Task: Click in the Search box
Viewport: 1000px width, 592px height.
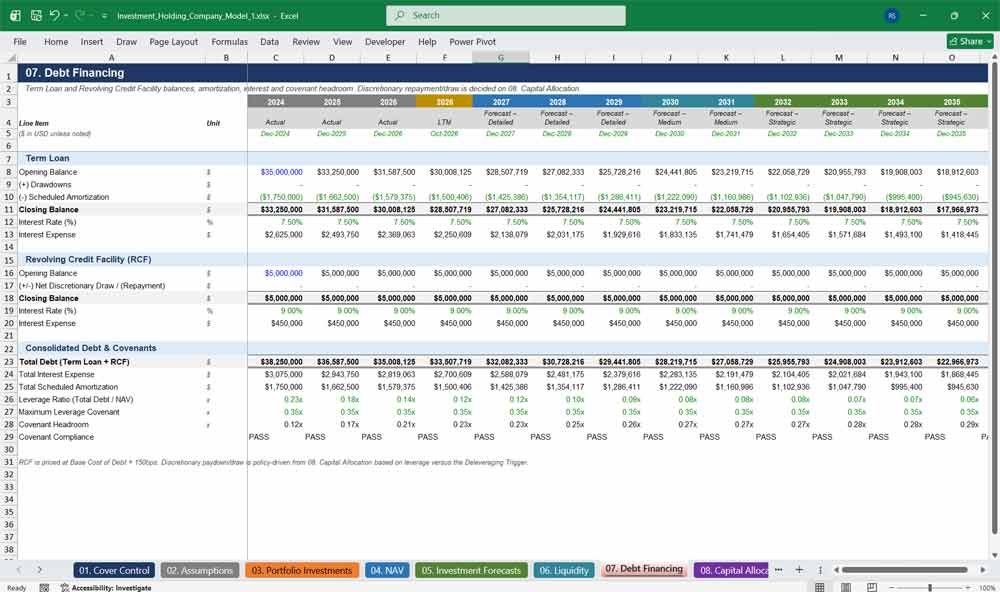Action: [x=506, y=15]
